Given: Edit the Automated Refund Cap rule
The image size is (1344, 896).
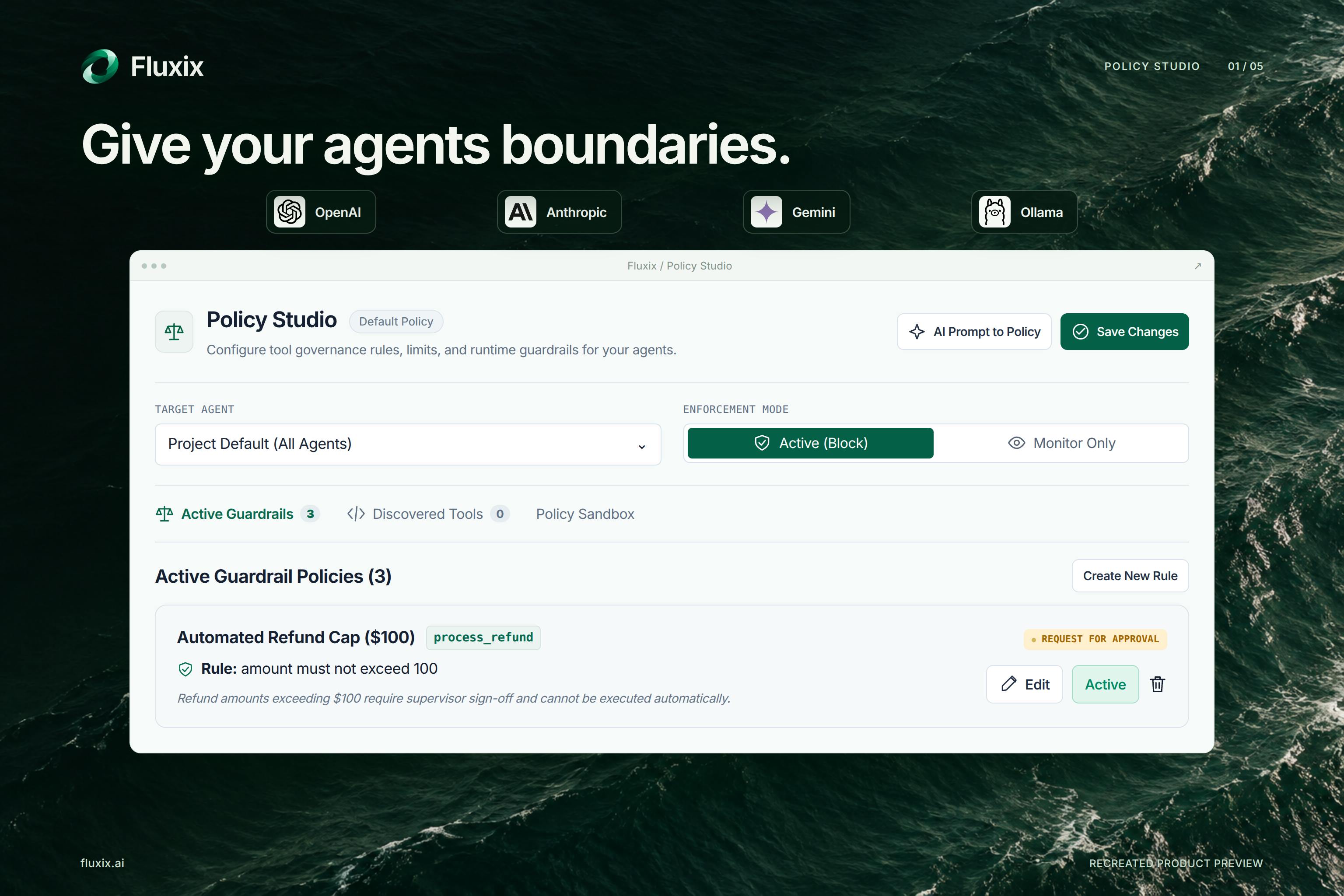Looking at the screenshot, I should pyautogui.click(x=1024, y=684).
